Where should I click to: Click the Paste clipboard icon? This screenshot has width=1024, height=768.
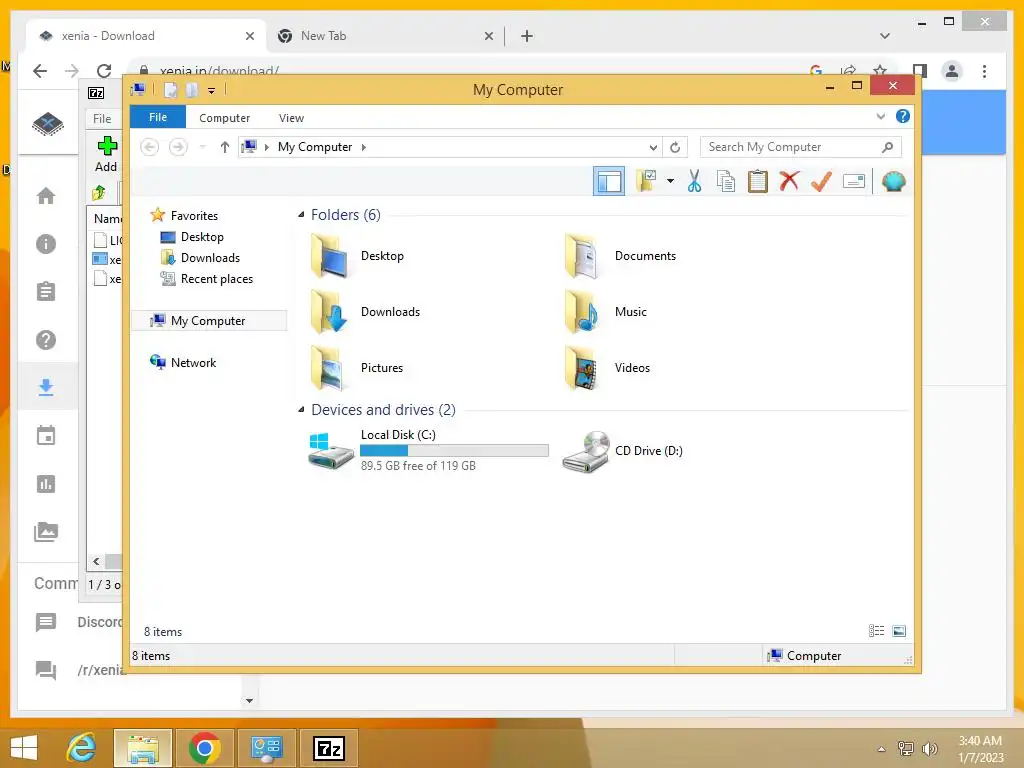click(x=758, y=181)
